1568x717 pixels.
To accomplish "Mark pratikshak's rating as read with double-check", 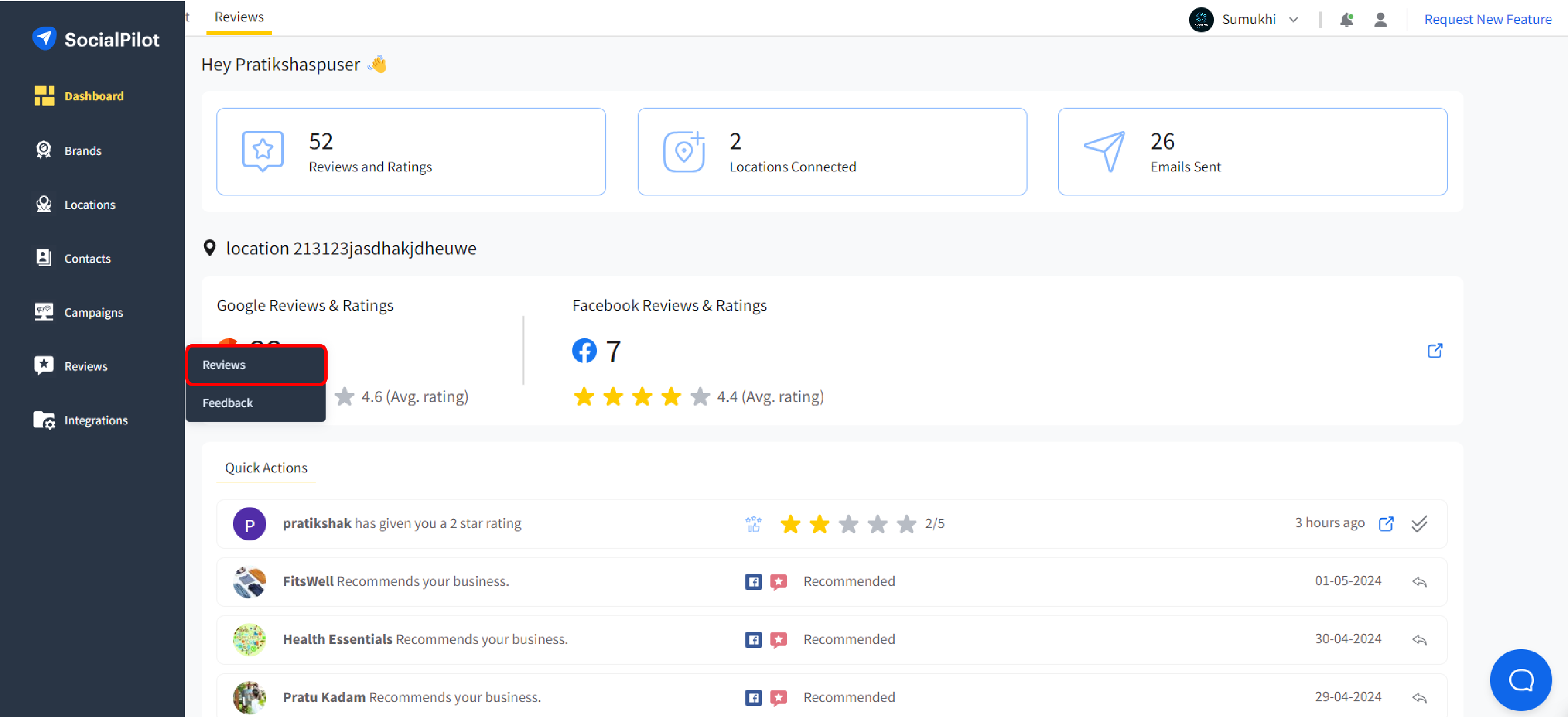I will (1419, 524).
